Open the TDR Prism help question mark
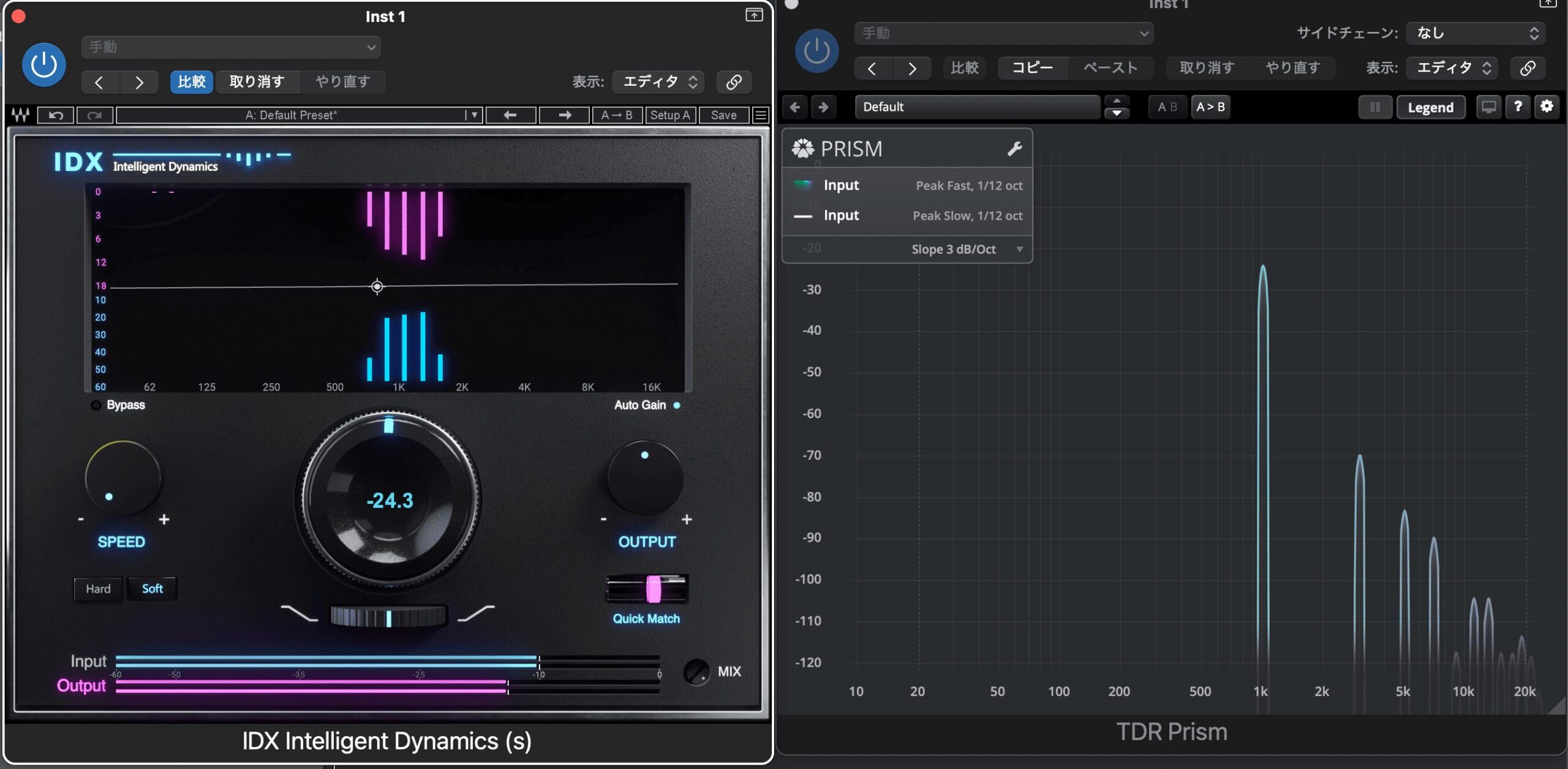The width and height of the screenshot is (1568, 769). pos(1518,107)
